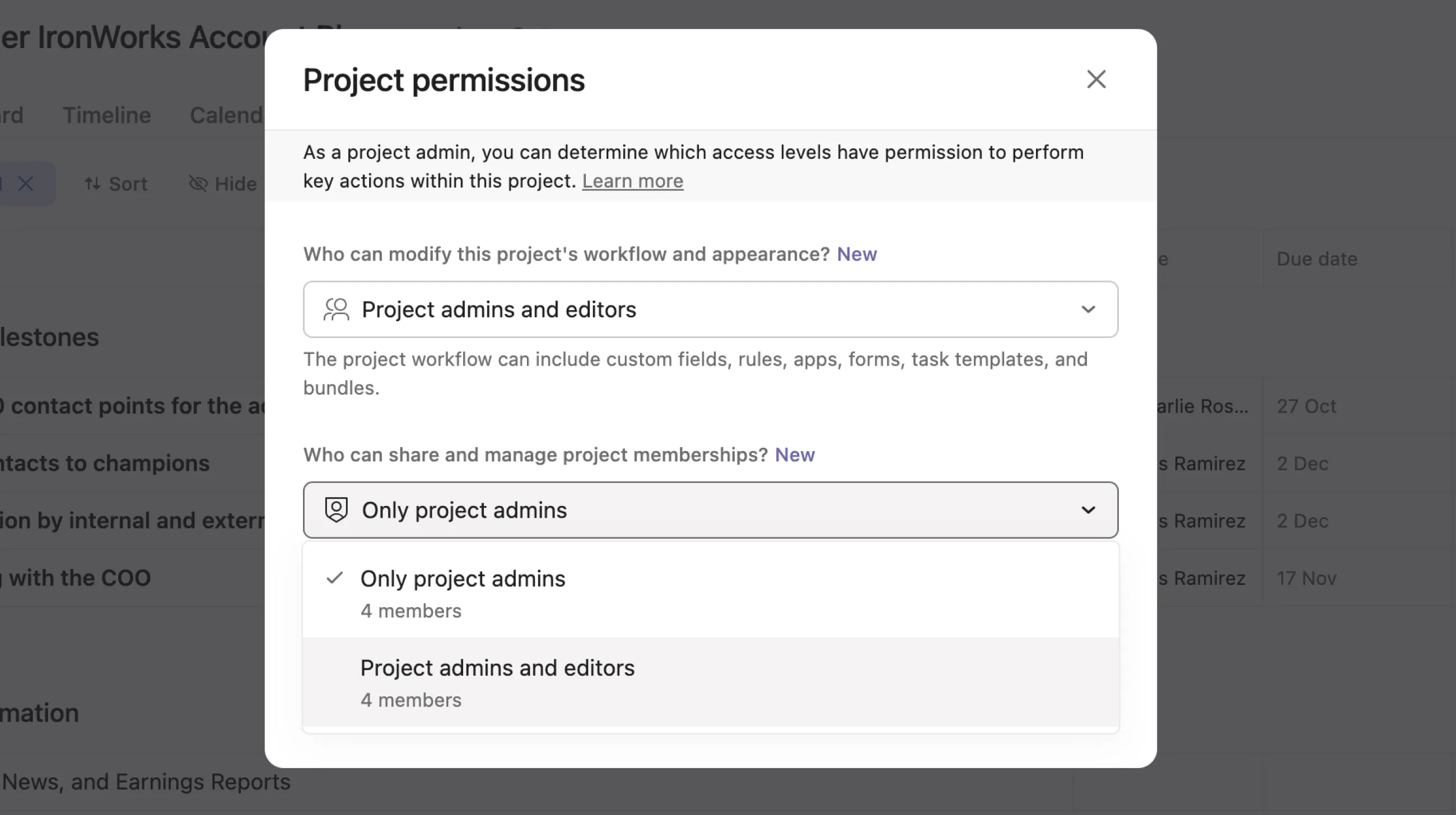This screenshot has height=815, width=1456.
Task: Remove filter chip with X icon
Action: 25,184
